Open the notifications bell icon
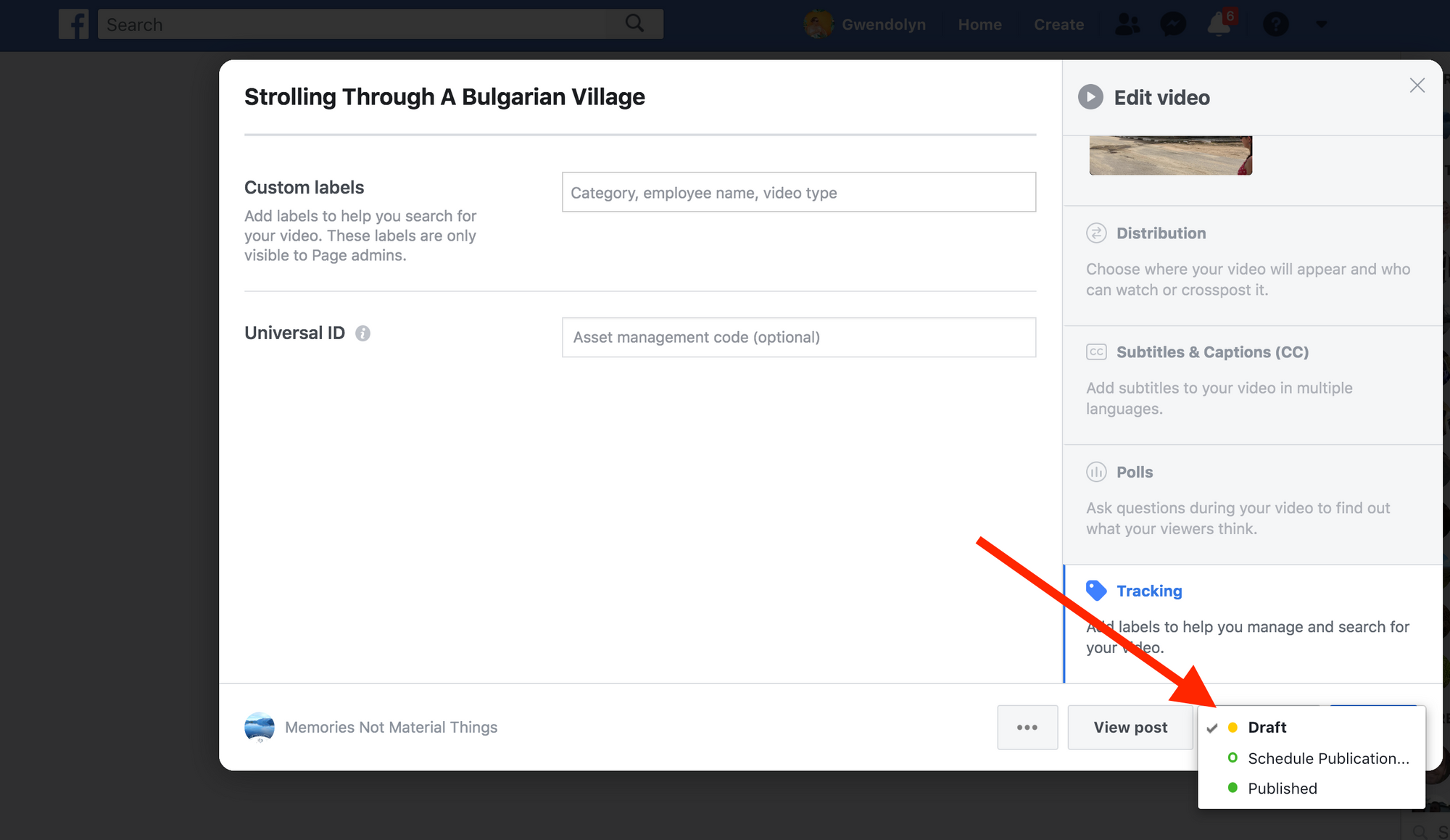This screenshot has height=840, width=1450. pos(1219,25)
